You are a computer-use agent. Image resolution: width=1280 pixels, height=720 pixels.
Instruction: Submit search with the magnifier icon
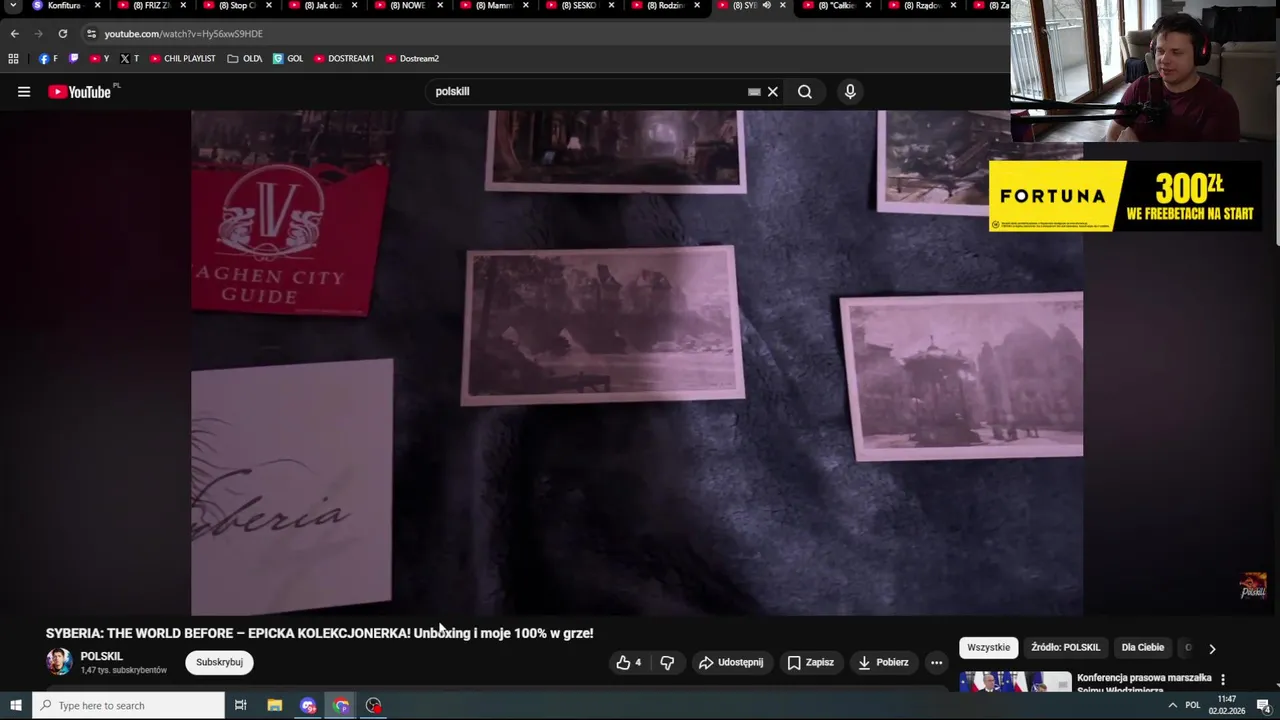pyautogui.click(x=805, y=92)
